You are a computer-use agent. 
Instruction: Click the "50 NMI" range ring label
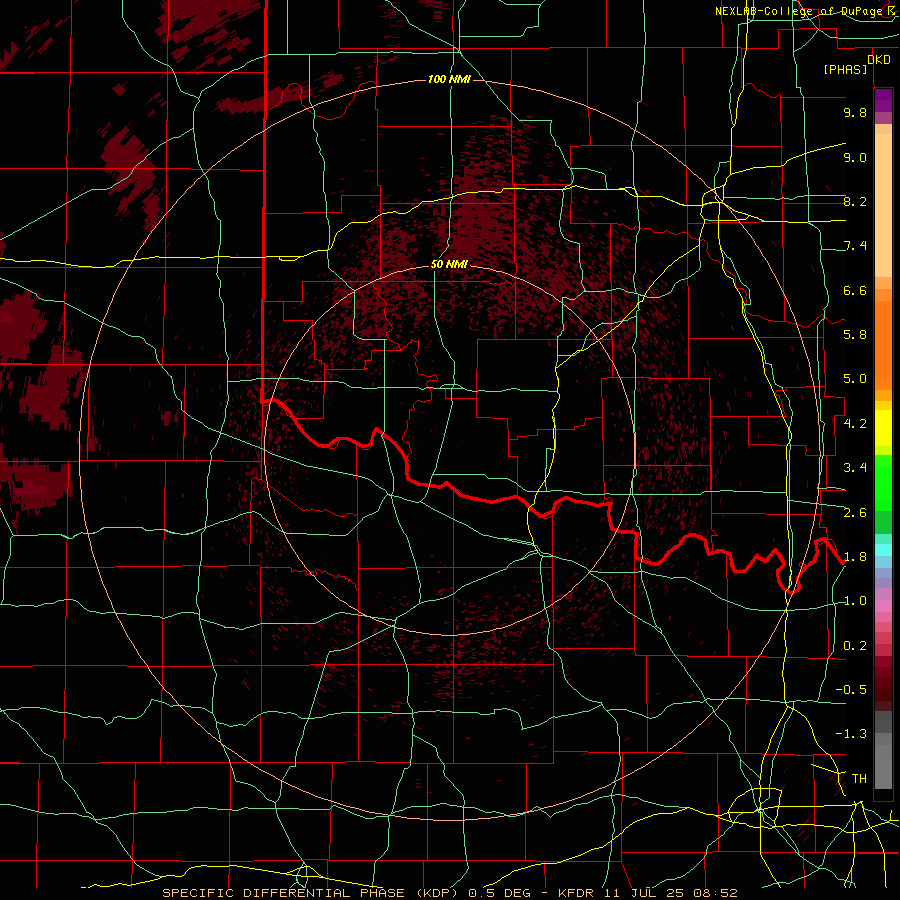click(449, 264)
